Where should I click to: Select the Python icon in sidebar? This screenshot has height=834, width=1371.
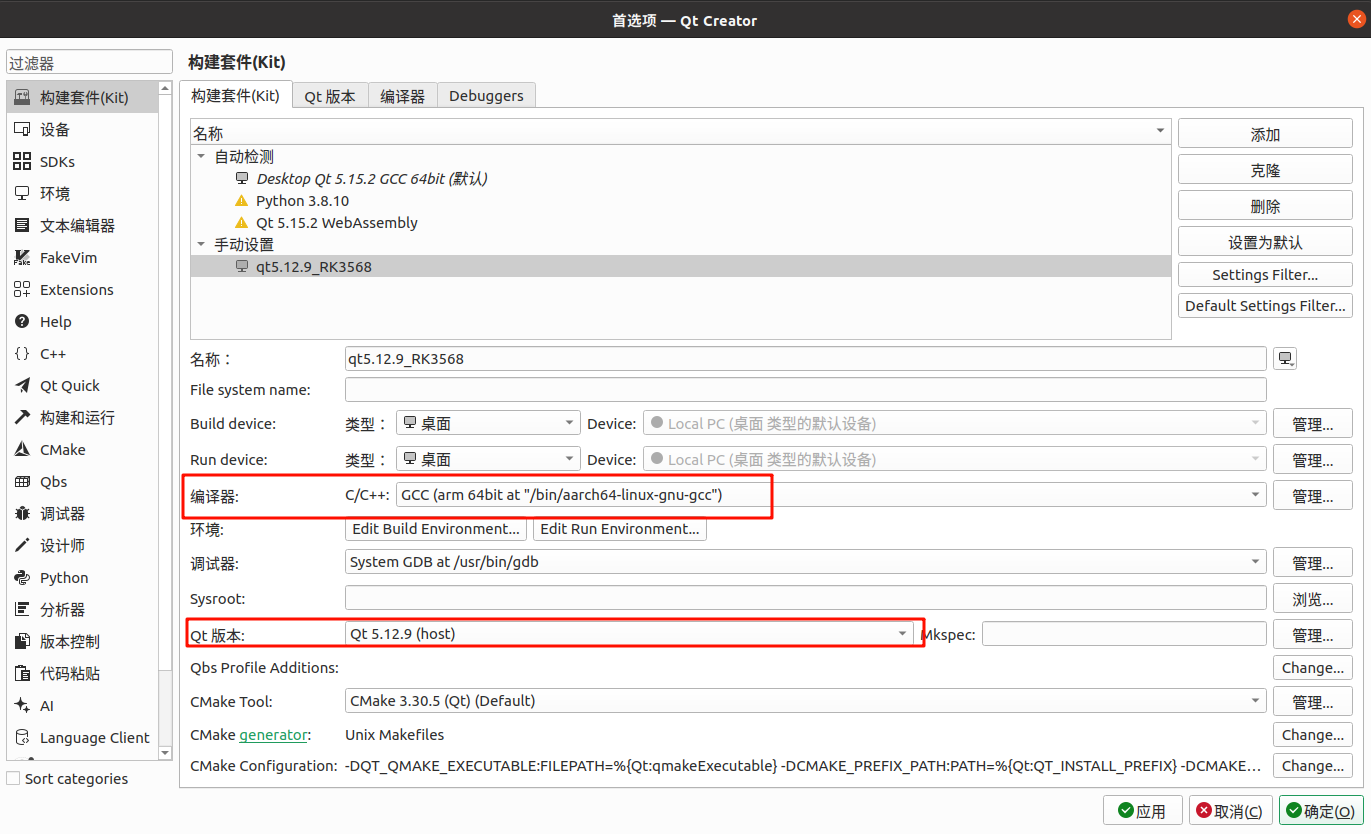tap(21, 577)
